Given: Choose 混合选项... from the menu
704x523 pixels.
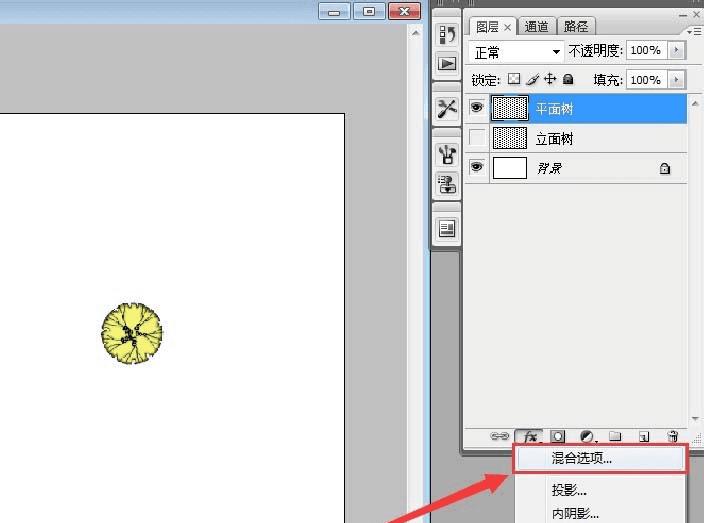Looking at the screenshot, I should 600,458.
